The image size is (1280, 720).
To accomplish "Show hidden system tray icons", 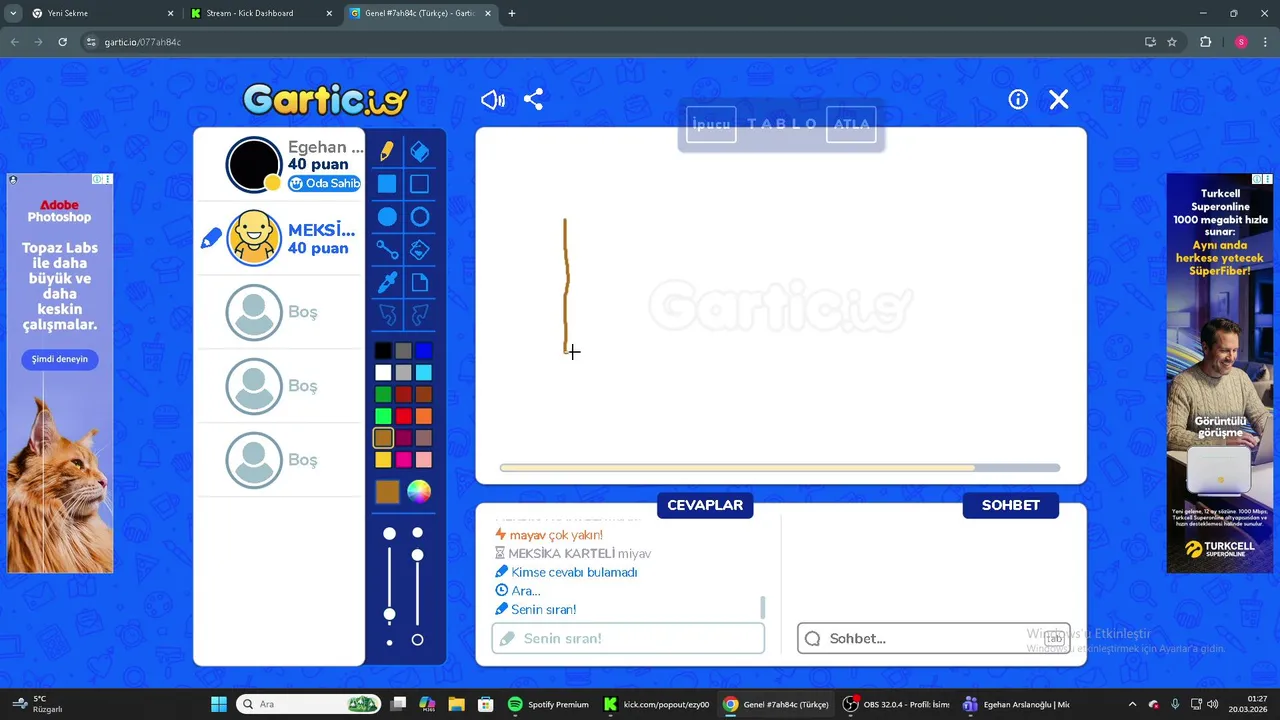I will [x=1132, y=704].
